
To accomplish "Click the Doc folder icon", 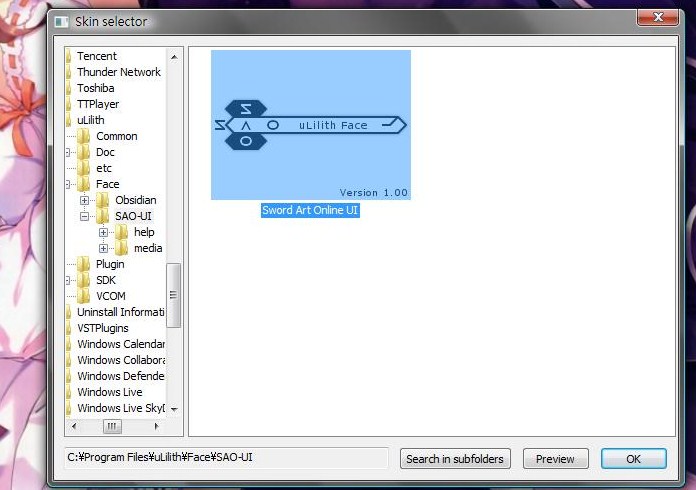I will [x=83, y=152].
